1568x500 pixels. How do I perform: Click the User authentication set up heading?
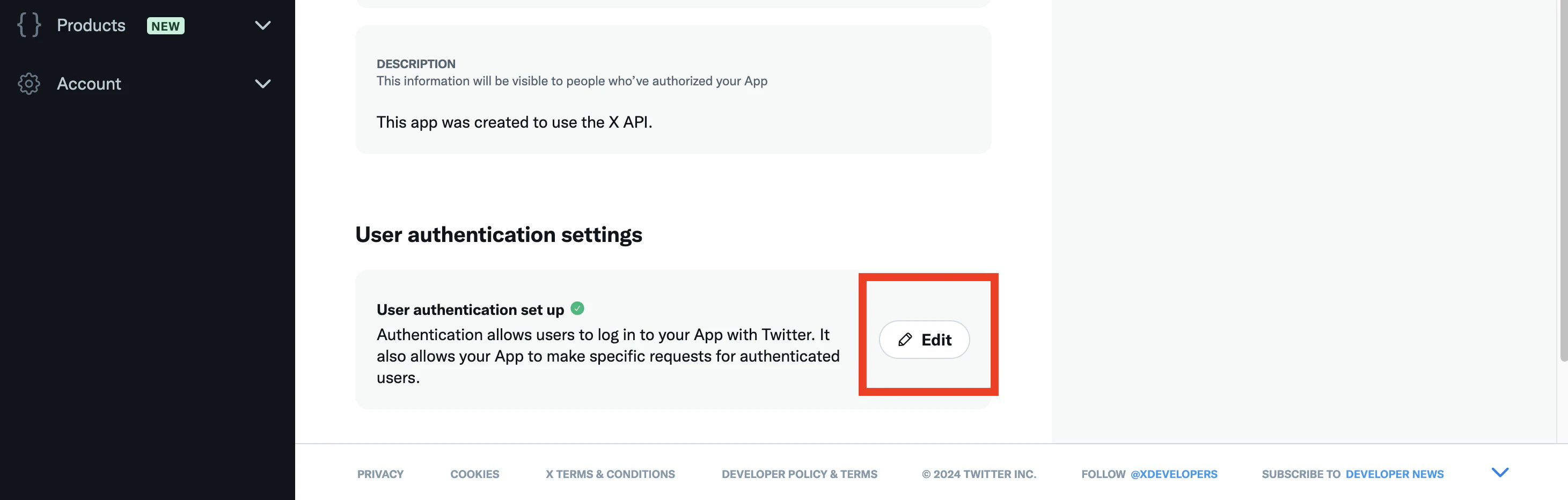[470, 310]
